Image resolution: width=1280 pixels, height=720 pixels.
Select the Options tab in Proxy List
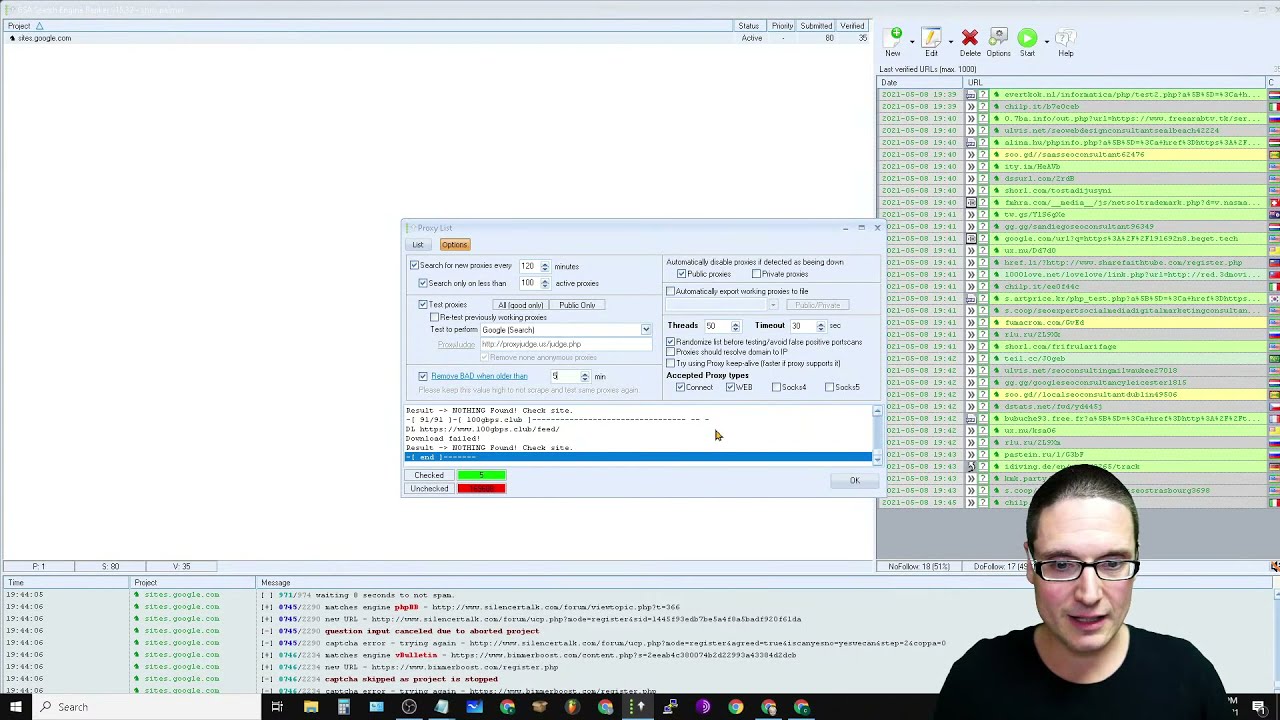(454, 245)
